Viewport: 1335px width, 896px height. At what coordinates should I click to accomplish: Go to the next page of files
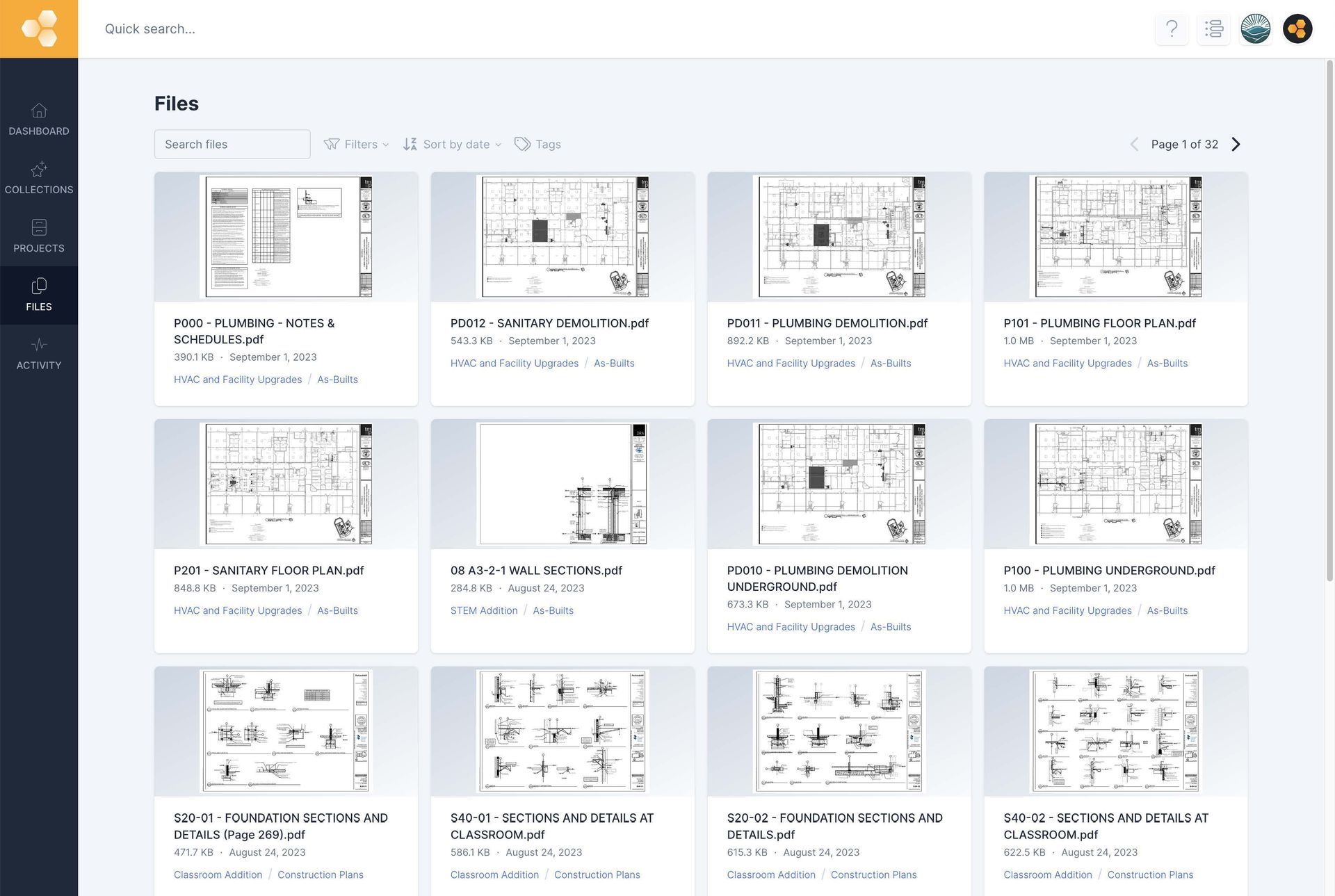[x=1236, y=144]
